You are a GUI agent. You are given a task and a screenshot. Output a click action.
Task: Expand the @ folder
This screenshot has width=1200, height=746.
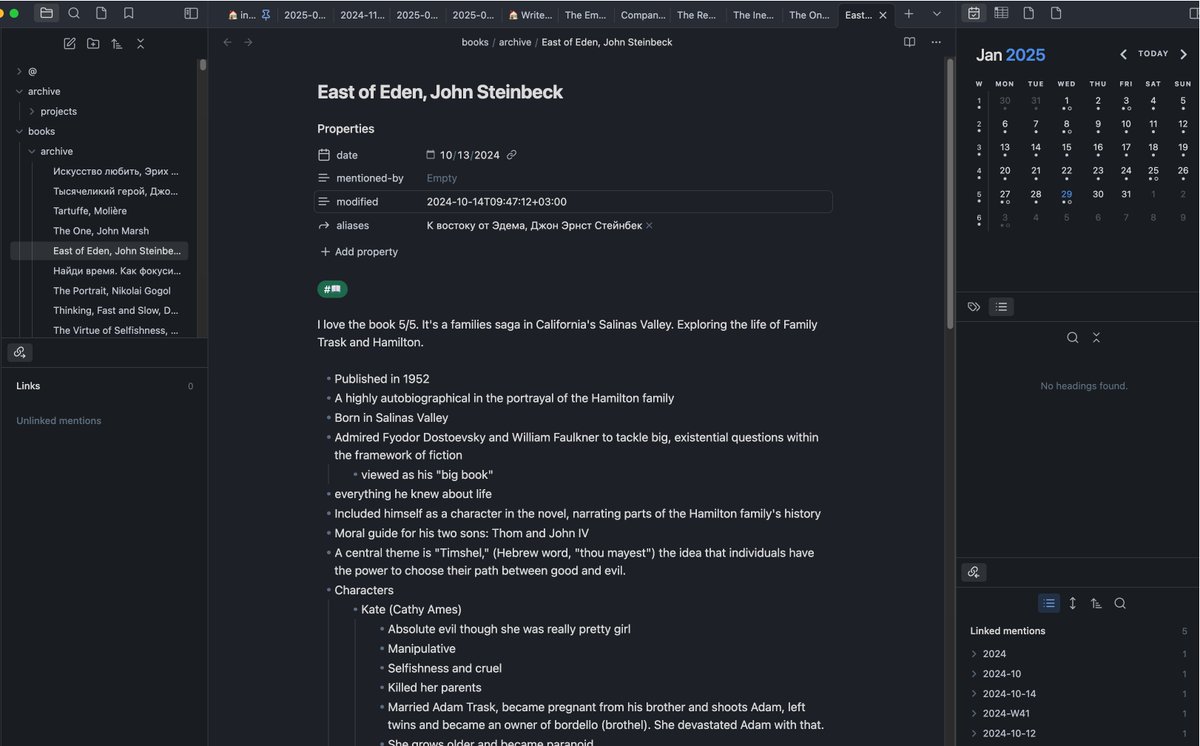click(x=19, y=71)
